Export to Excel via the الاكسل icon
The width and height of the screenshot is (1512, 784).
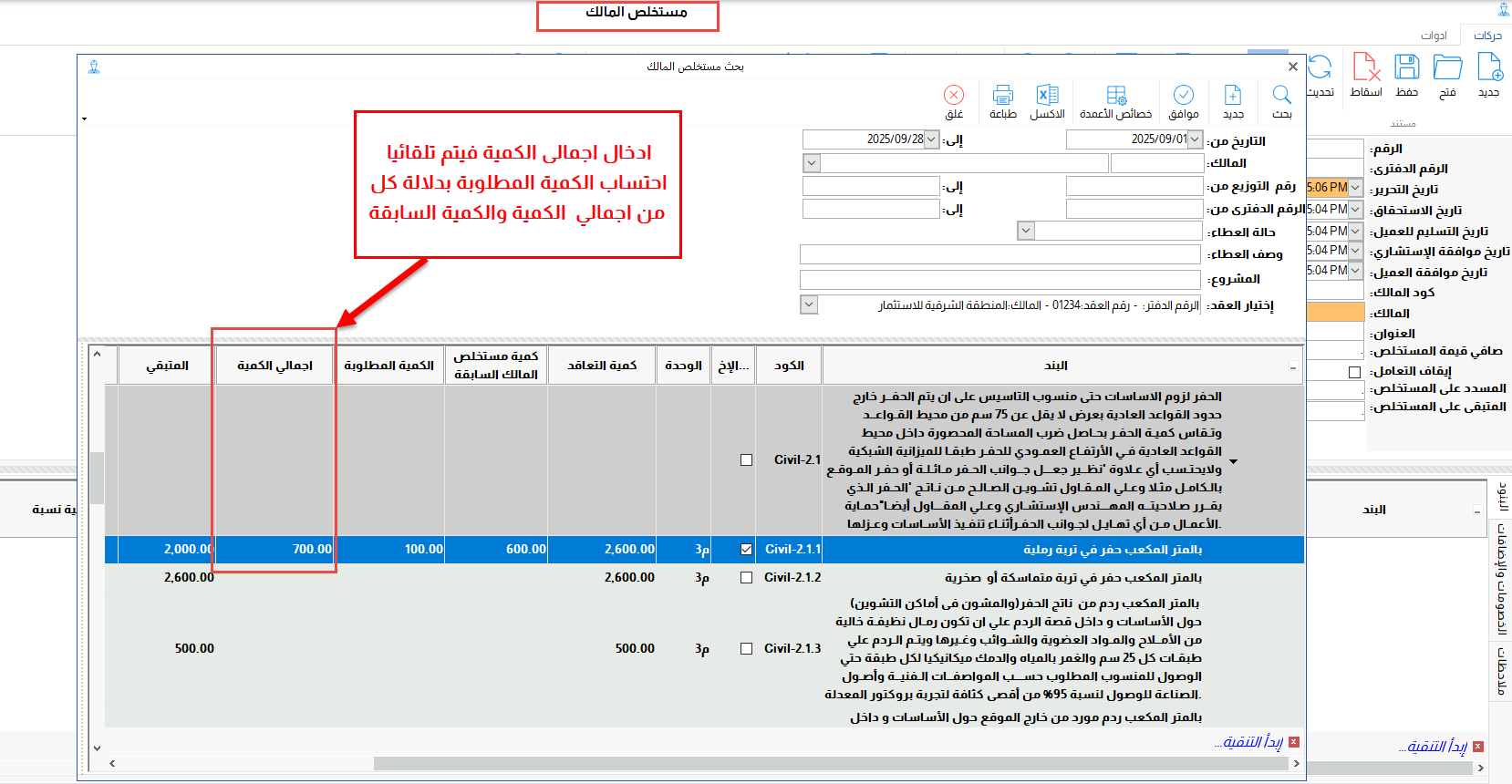click(1047, 96)
